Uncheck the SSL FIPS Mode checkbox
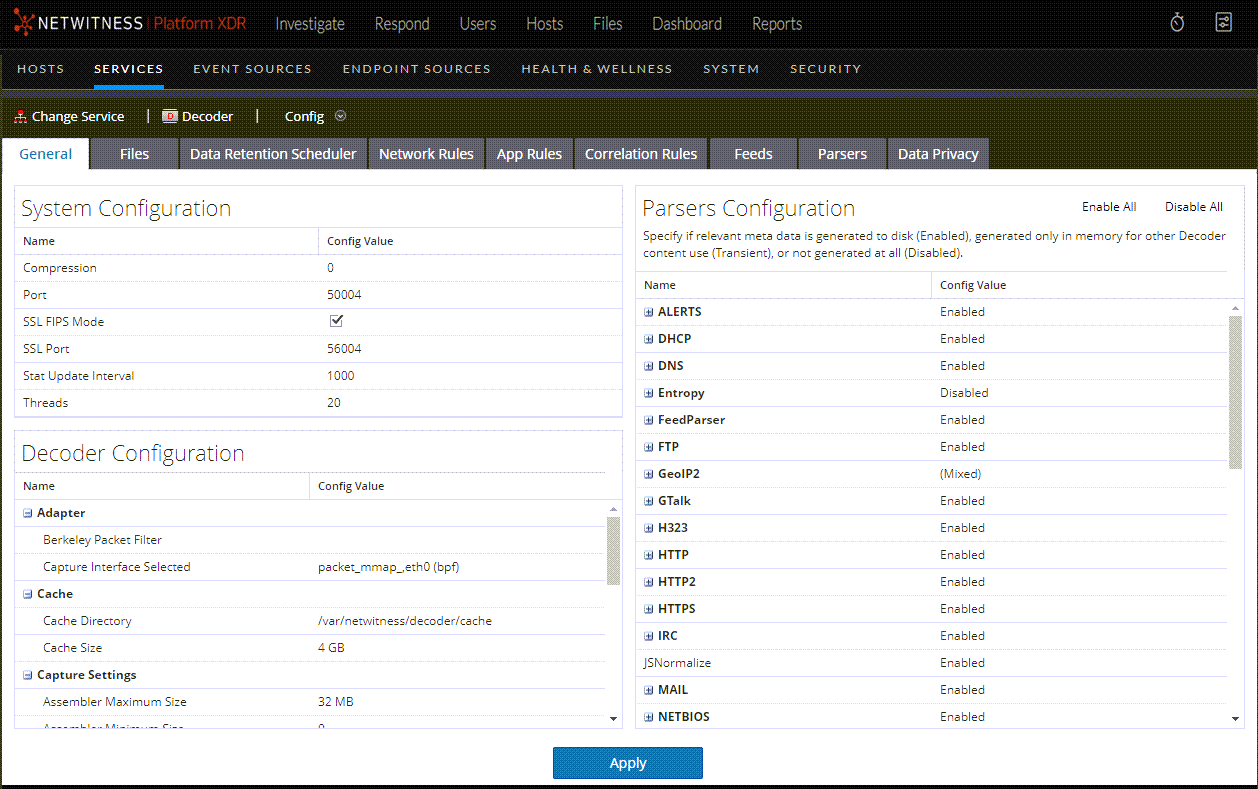Viewport: 1258px width, 789px height. tap(336, 321)
